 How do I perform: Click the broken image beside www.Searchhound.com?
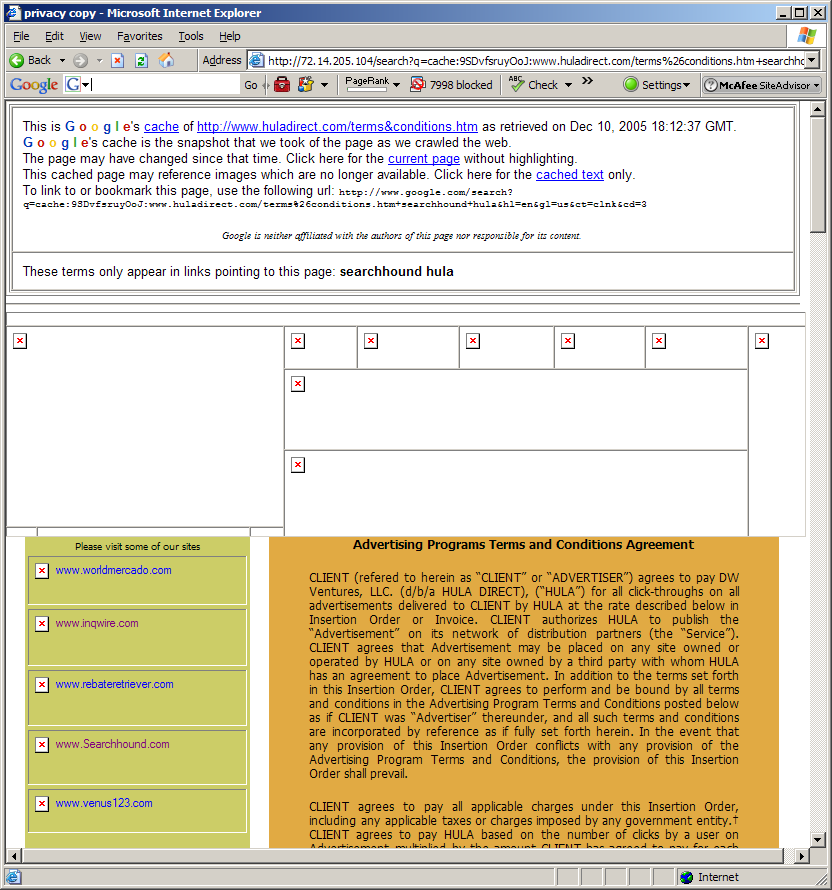[x=42, y=744]
